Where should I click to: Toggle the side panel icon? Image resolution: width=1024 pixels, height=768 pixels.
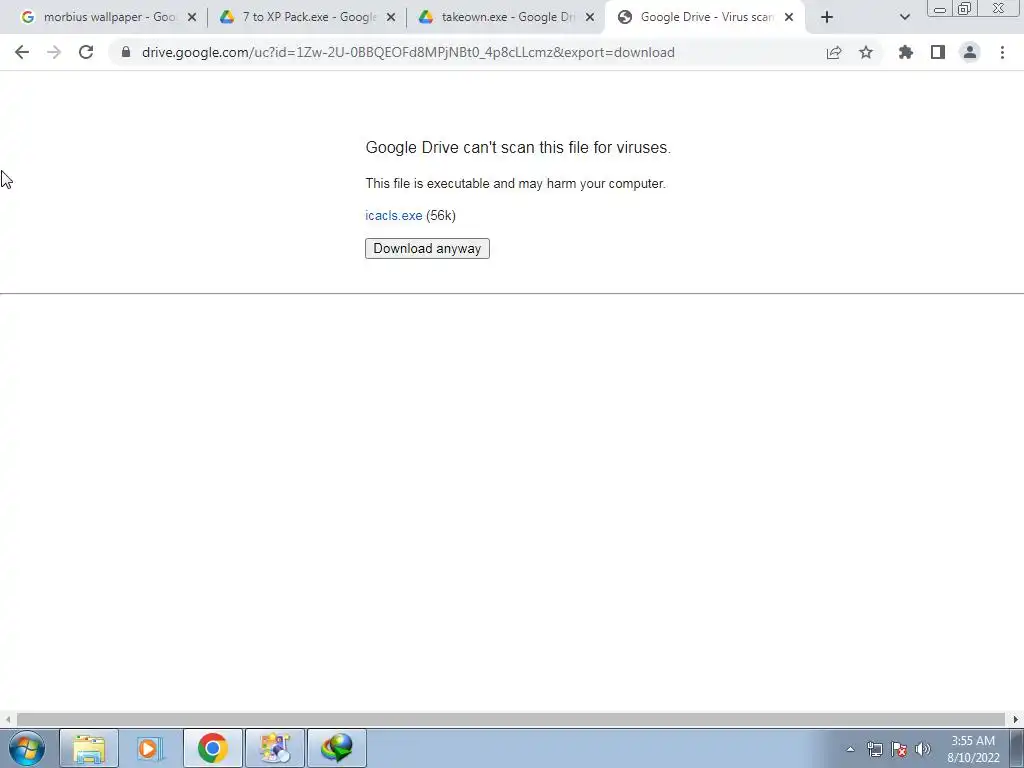pos(938,52)
